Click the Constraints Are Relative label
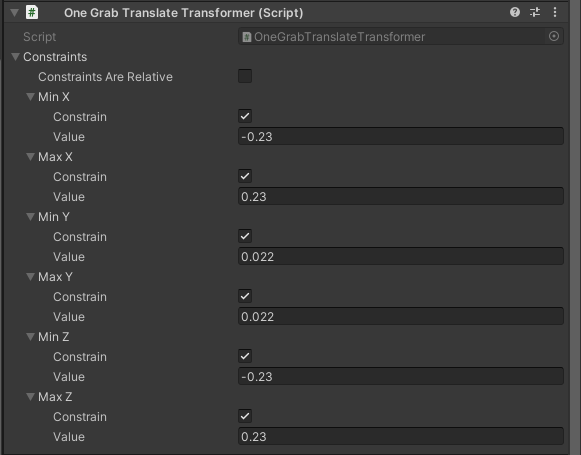 pos(105,77)
